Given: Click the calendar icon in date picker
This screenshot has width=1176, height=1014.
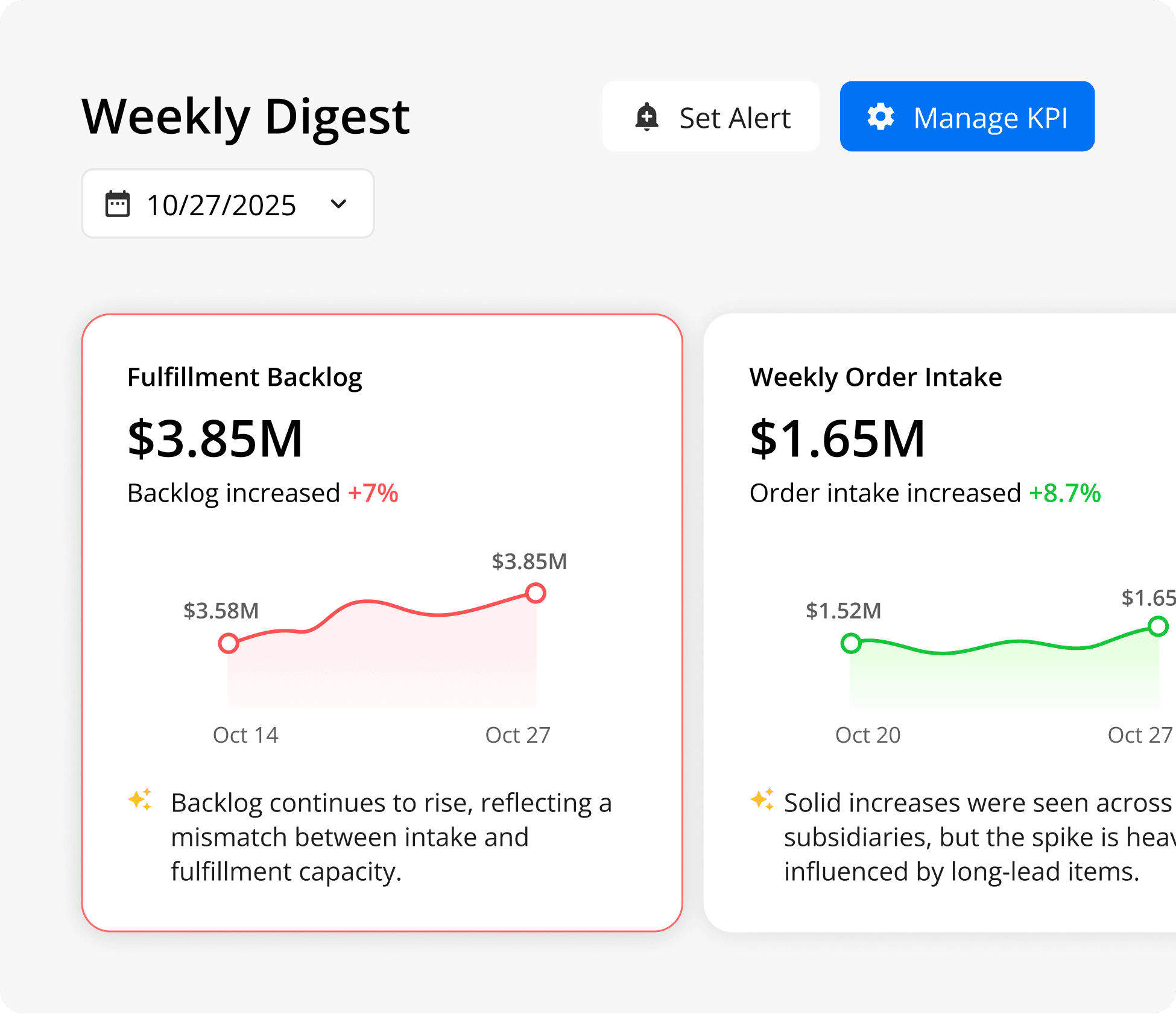Looking at the screenshot, I should tap(118, 204).
